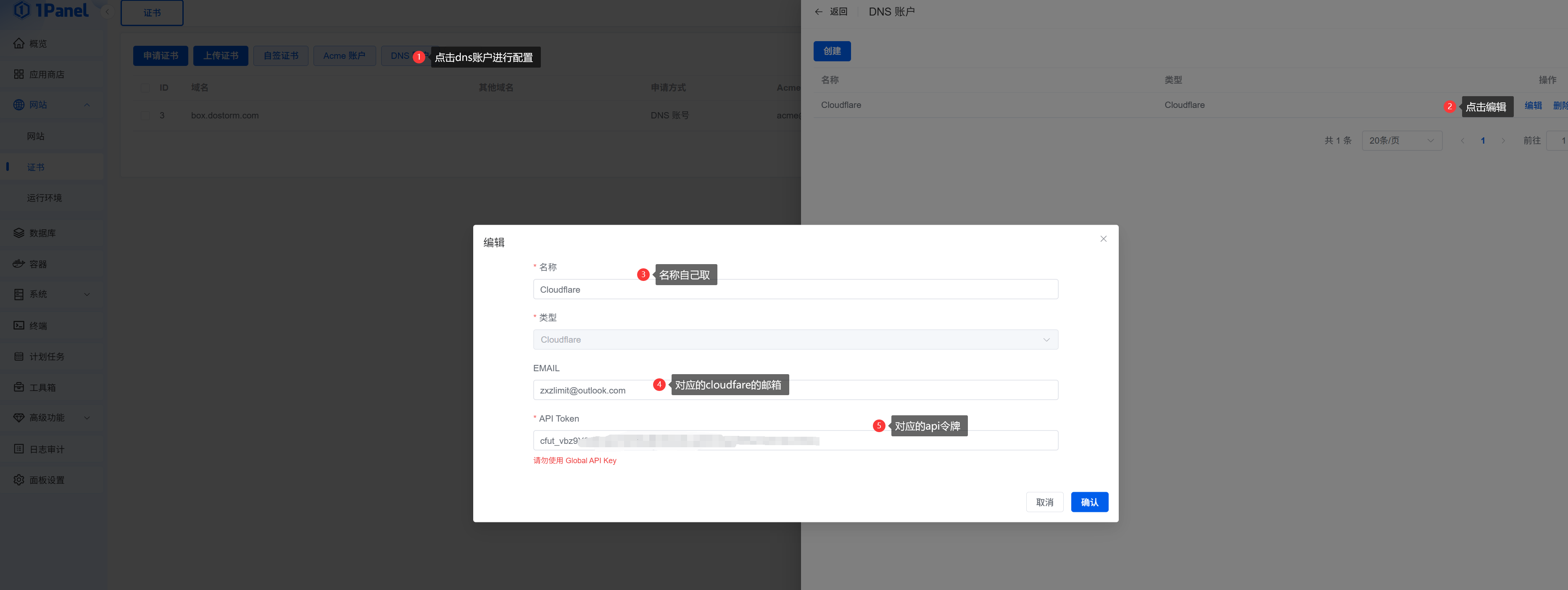The width and height of the screenshot is (1568, 590).
Task: Click the 请勿使用 Global API Key warning text
Action: click(574, 460)
